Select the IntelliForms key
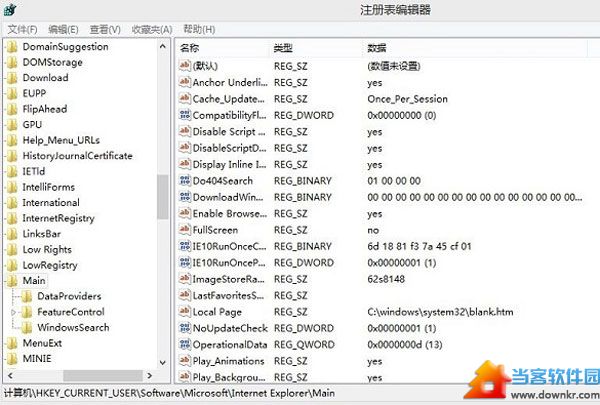Image resolution: width=600 pixels, height=405 pixels. (x=48, y=187)
